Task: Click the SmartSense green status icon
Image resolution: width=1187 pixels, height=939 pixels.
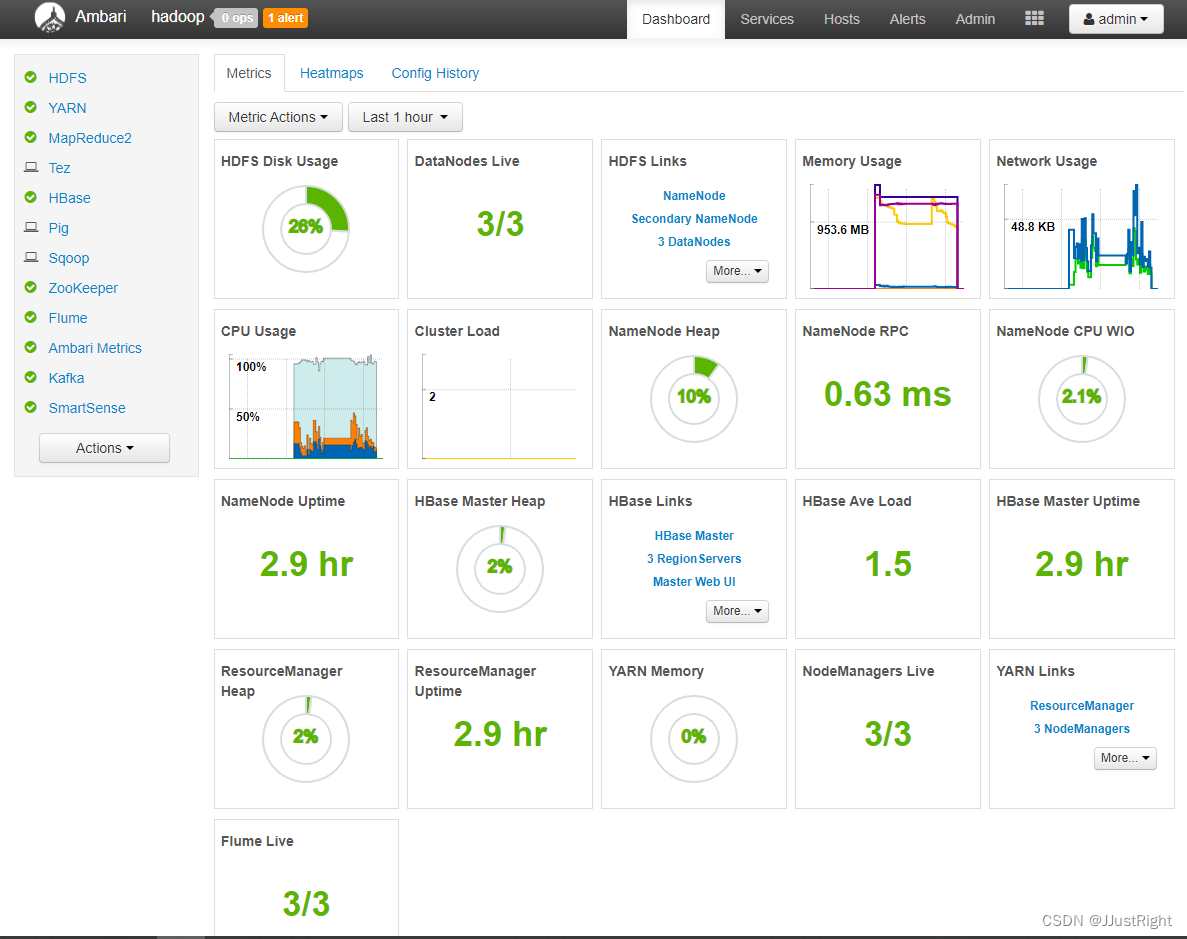Action: click(31, 407)
